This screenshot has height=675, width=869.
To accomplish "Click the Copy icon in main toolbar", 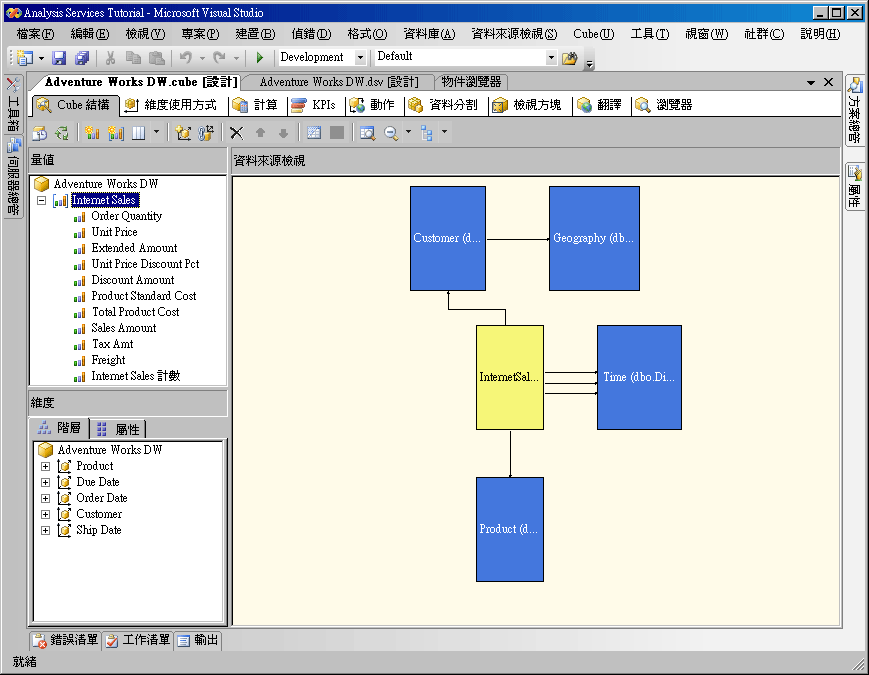I will (133, 58).
